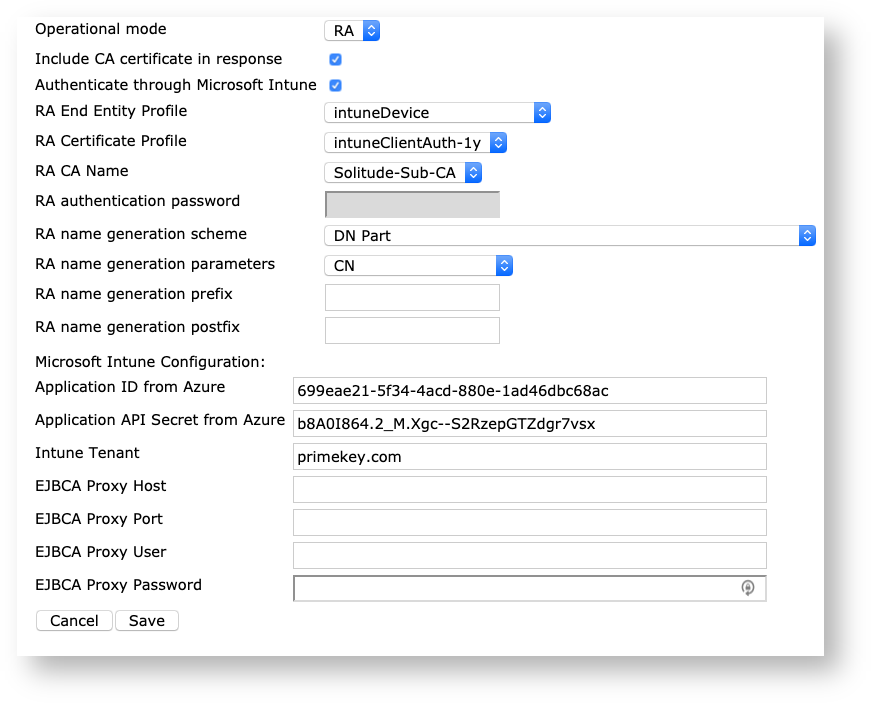Click the Intune Tenant text field
Image resolution: width=872 pixels, height=704 pixels.
coord(529,456)
